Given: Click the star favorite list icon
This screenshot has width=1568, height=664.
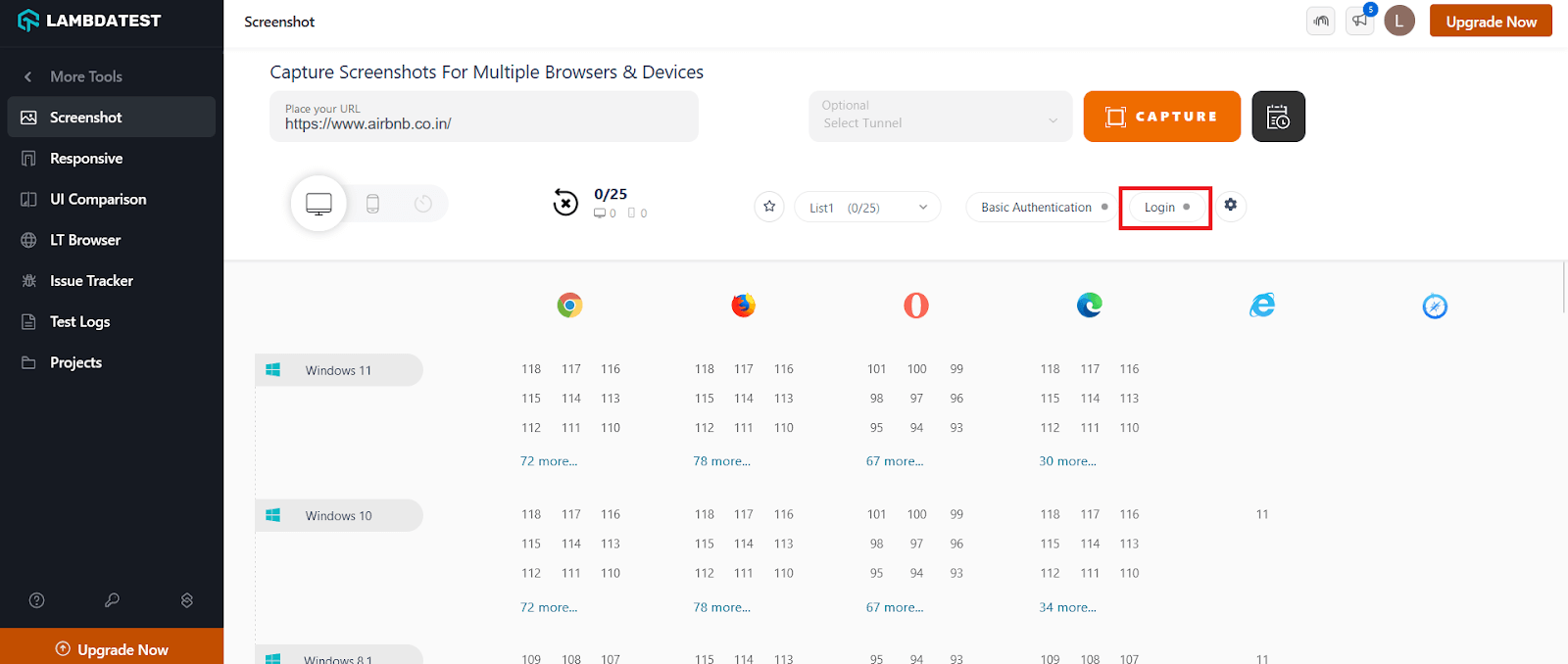Looking at the screenshot, I should (769, 207).
